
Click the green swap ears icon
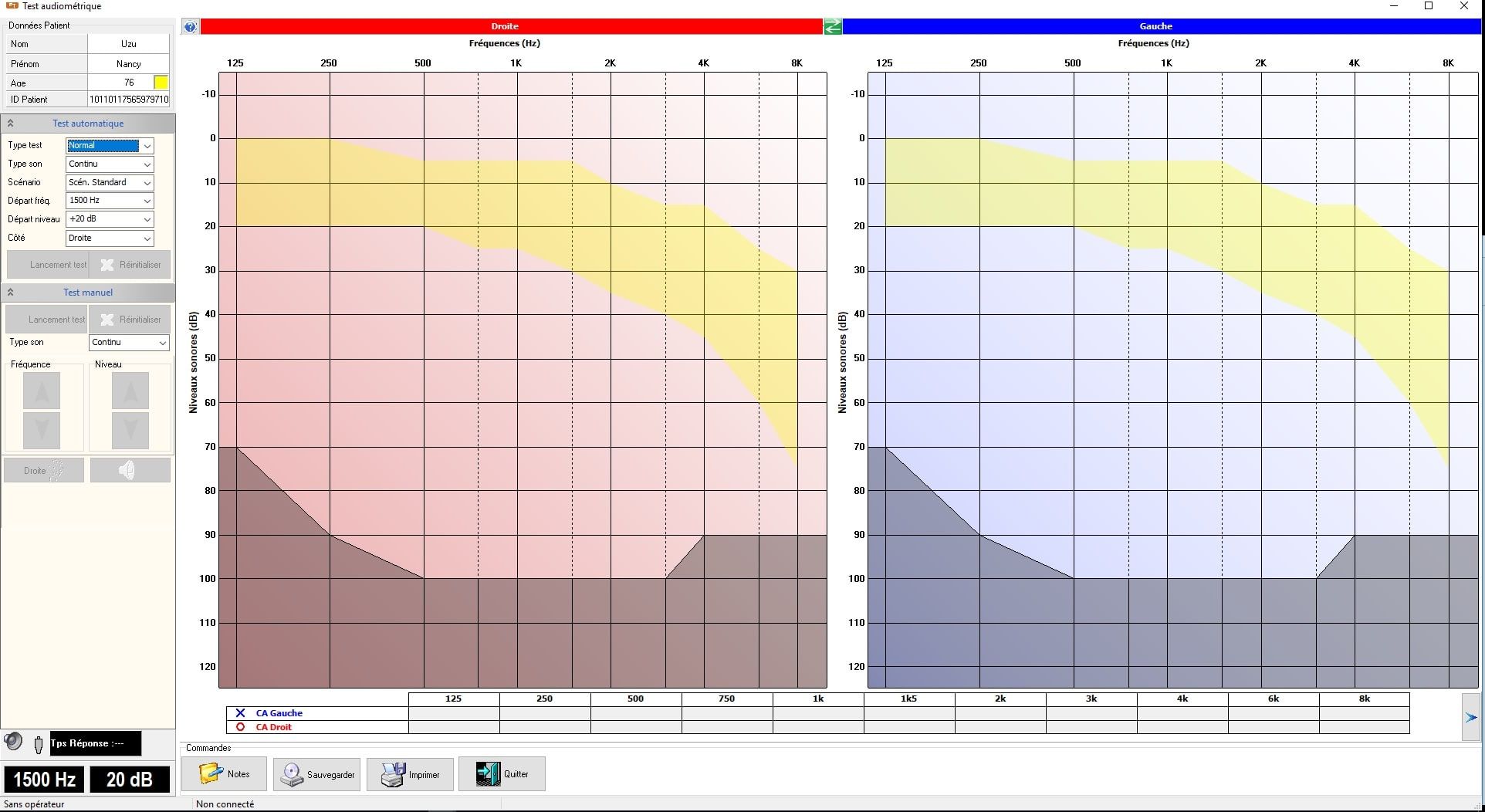coord(833,27)
